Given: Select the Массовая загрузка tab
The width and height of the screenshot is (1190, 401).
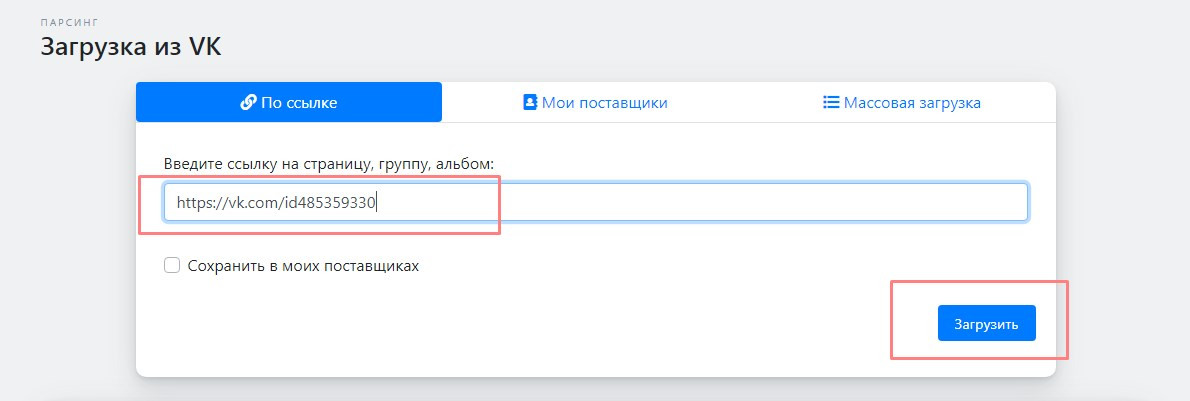Looking at the screenshot, I should coord(901,102).
